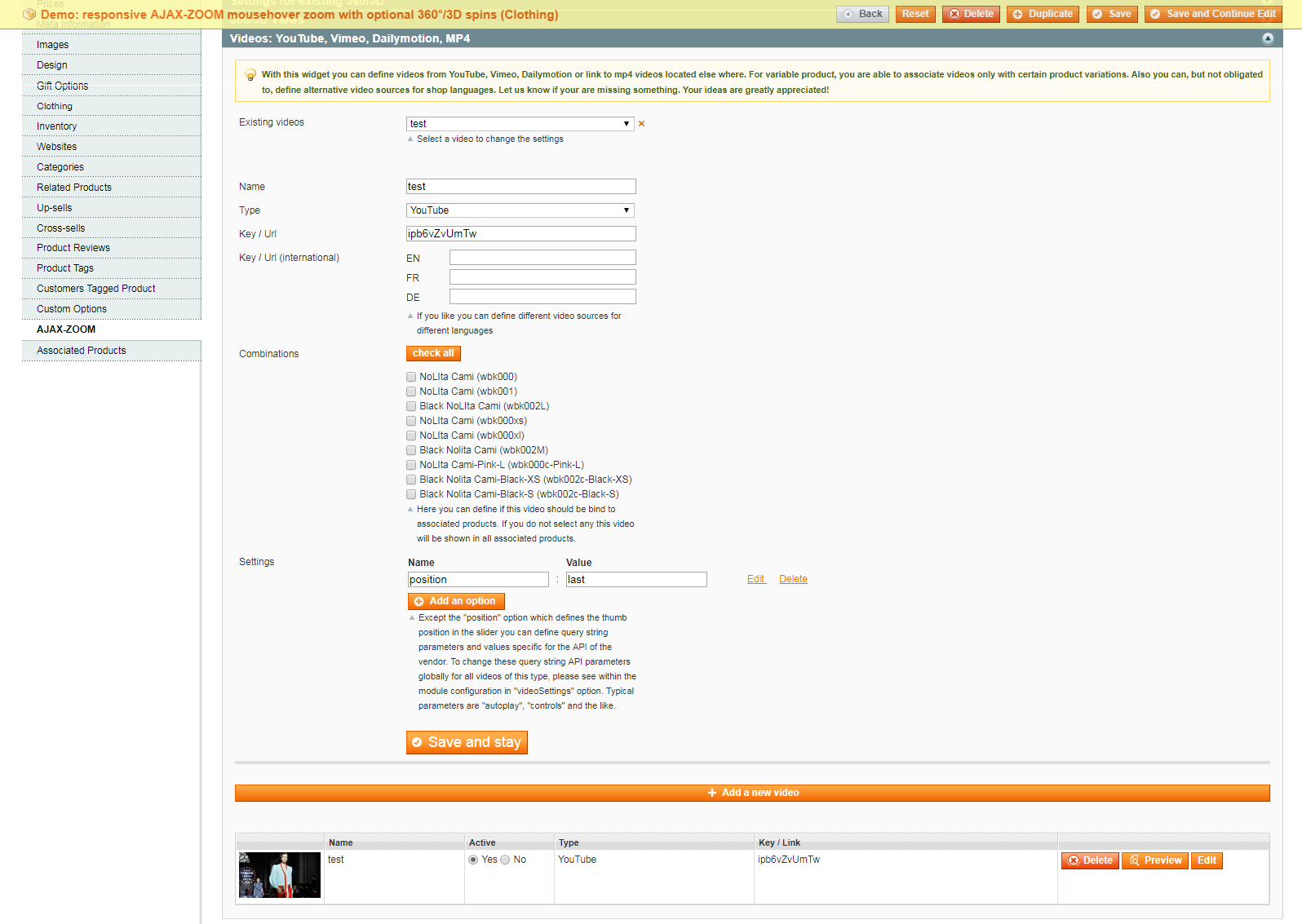Preview the test video
Screen dimensions: 1302x924
click(1155, 860)
